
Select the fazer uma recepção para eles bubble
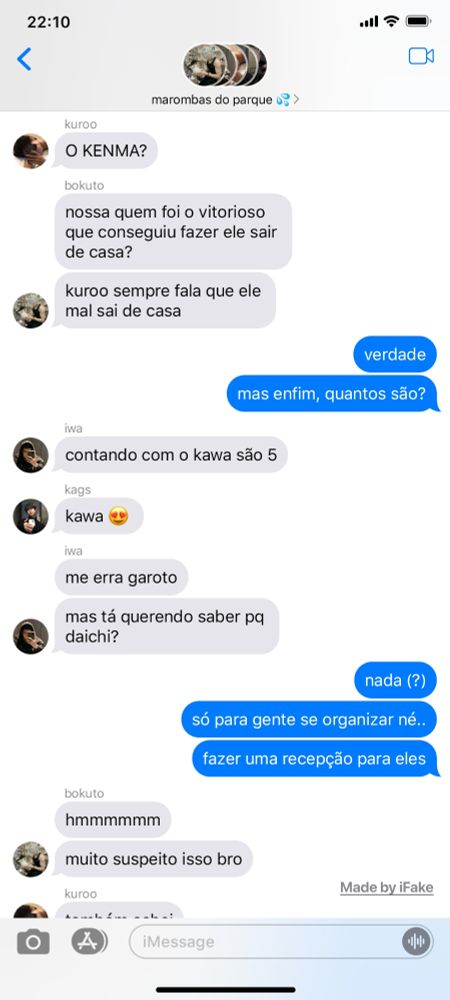pos(315,759)
